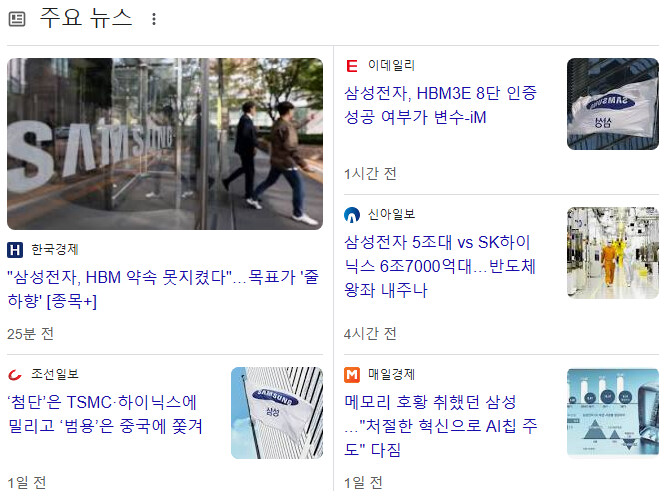This screenshot has width=664, height=500.
Task: Open headline 삼성전자 5조대 vs SK하이닉스 6조7000억대
Action: click(x=440, y=266)
